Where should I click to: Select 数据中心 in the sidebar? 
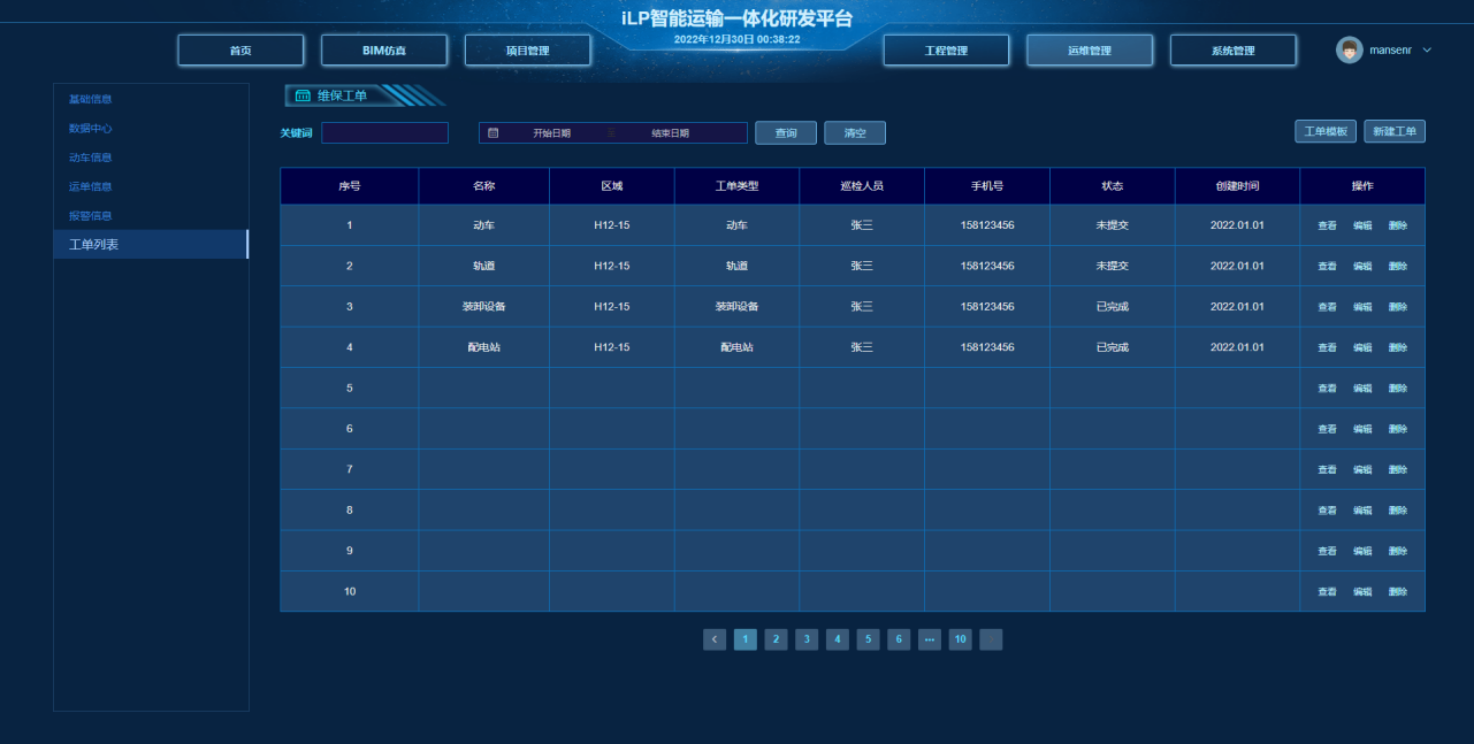(90, 129)
